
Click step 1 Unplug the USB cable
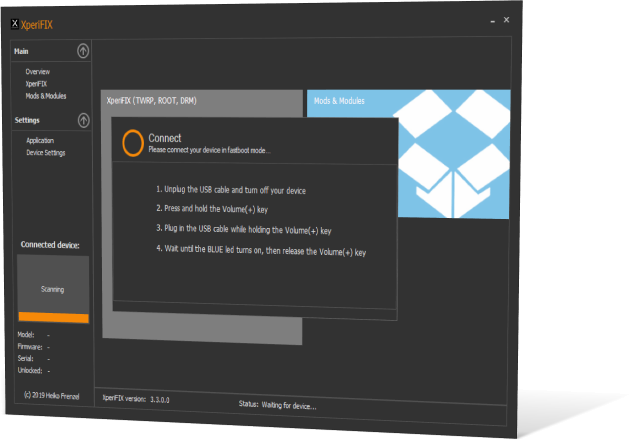pos(231,190)
